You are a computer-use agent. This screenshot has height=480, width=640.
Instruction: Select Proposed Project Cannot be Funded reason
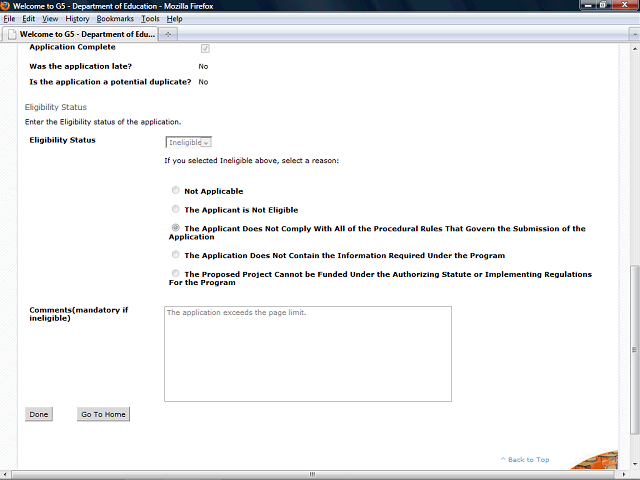click(176, 273)
